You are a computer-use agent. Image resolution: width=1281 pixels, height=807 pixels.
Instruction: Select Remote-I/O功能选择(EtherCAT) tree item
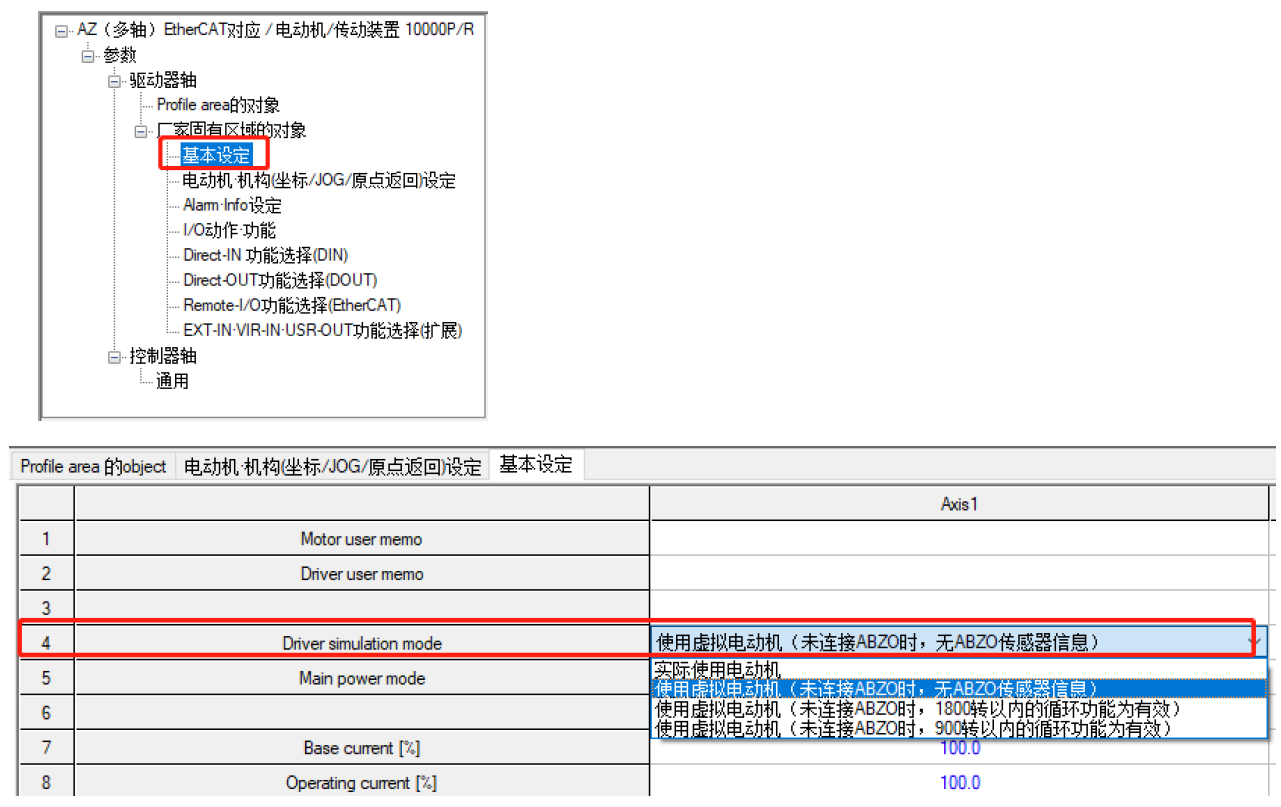[x=291, y=306]
